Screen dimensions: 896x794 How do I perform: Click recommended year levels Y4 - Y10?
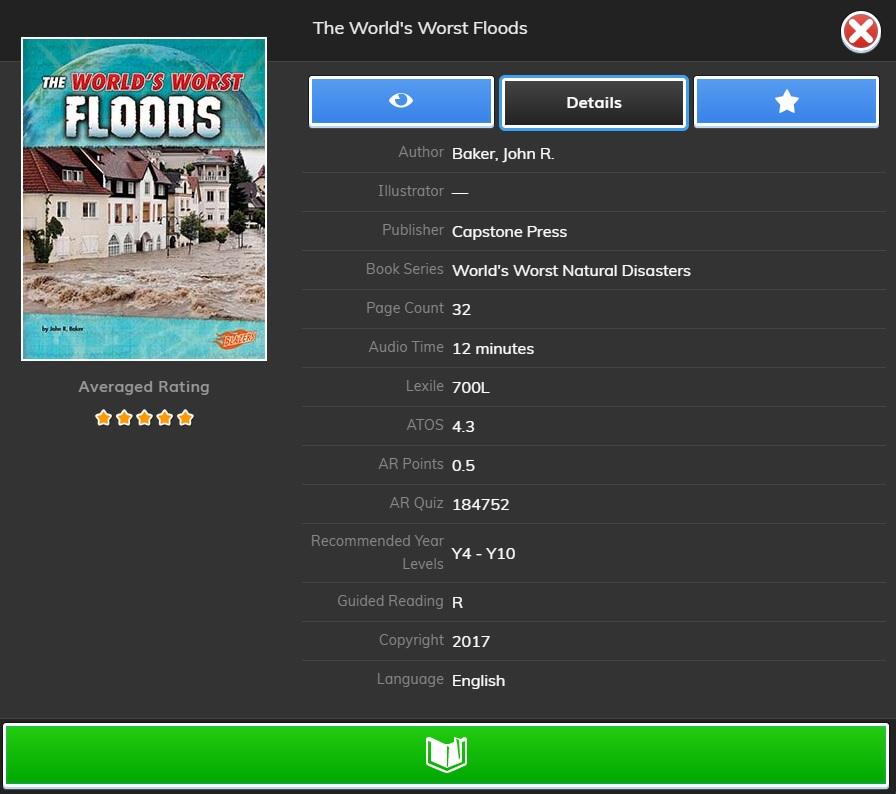484,554
